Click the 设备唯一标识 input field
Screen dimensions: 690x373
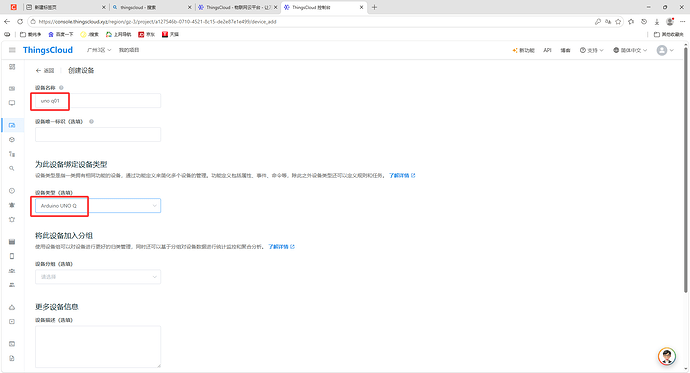98,135
